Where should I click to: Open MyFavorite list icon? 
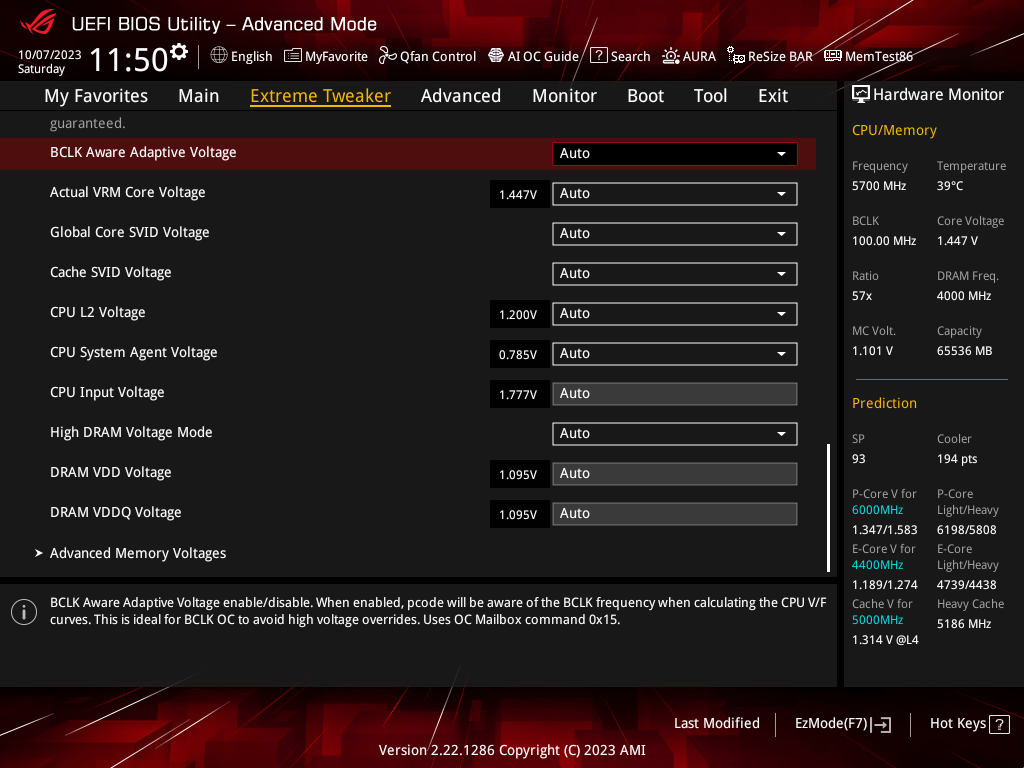(x=293, y=56)
